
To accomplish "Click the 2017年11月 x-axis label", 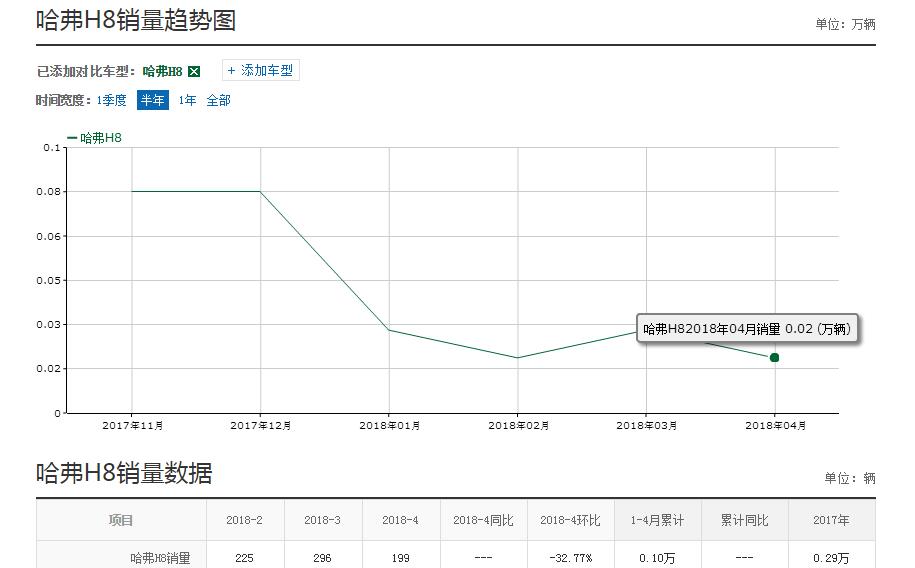I will 132,426.
